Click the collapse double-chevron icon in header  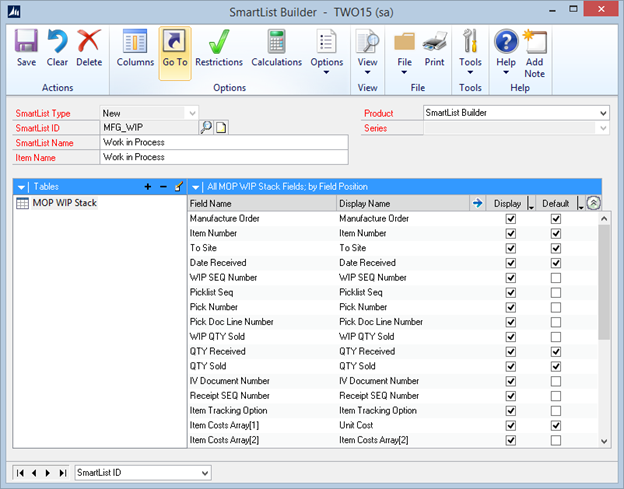coord(593,203)
